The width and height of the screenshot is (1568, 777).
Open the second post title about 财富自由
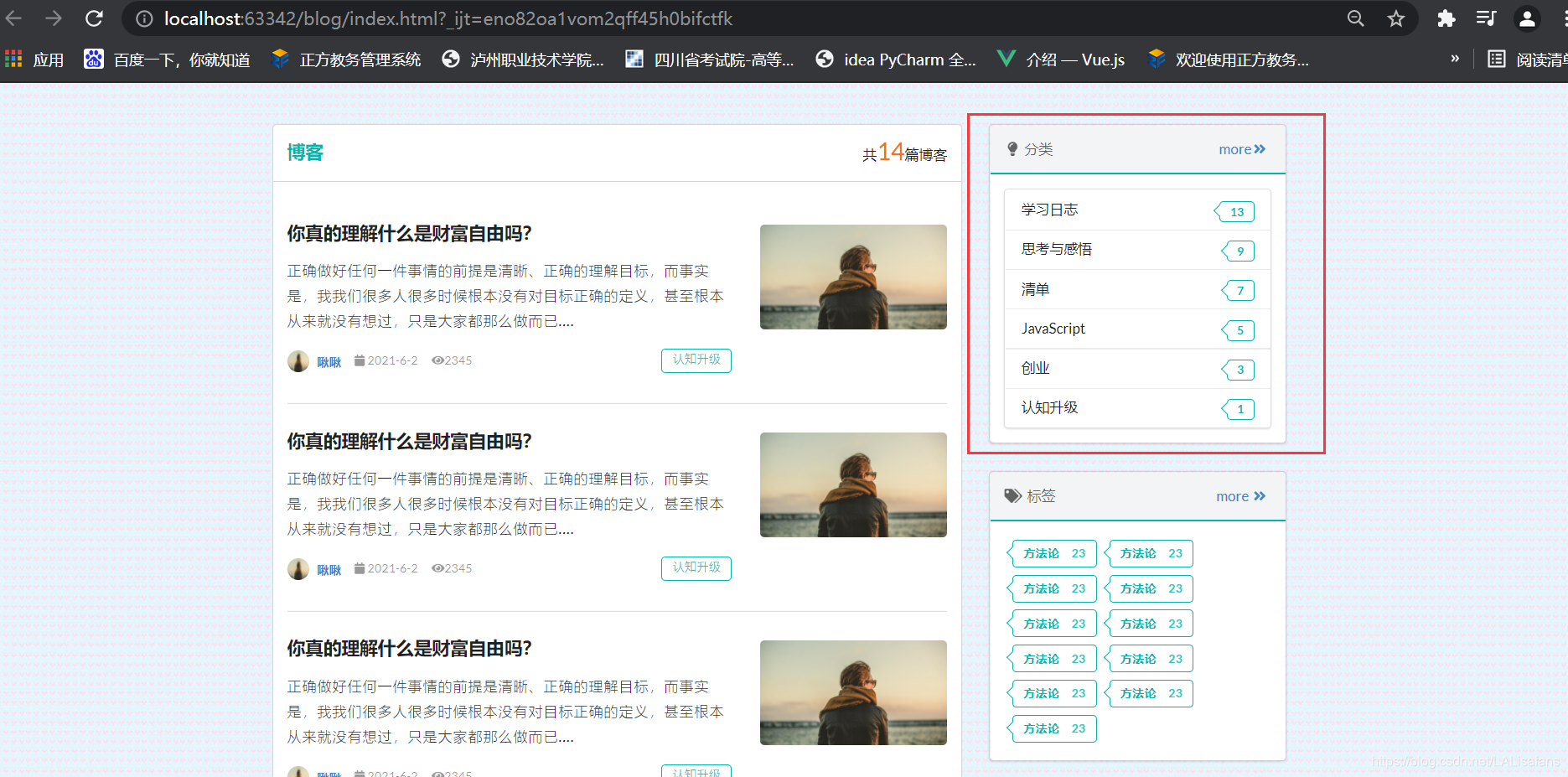[x=409, y=442]
